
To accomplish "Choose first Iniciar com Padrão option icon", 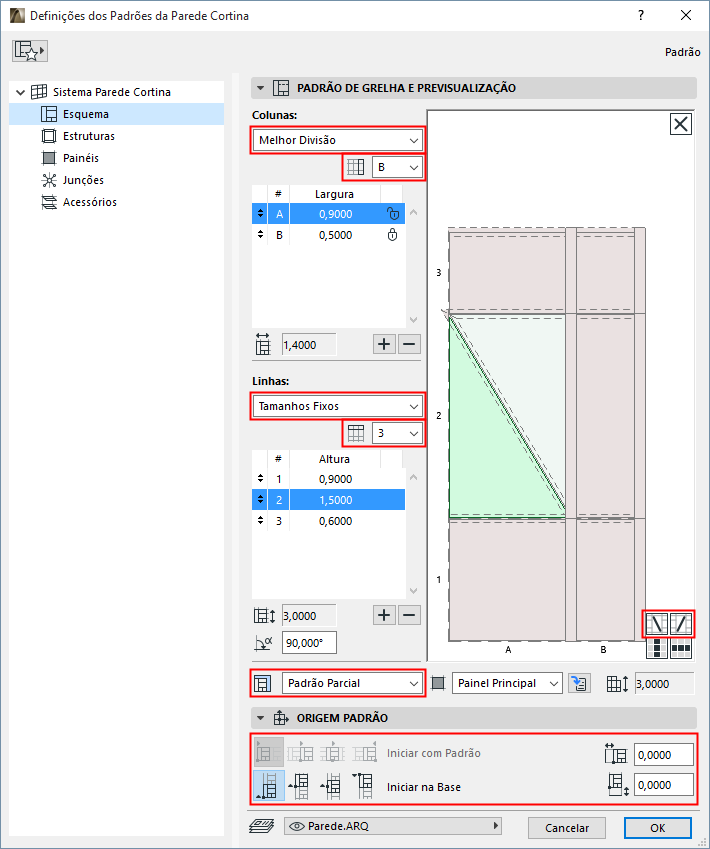I will (x=269, y=753).
